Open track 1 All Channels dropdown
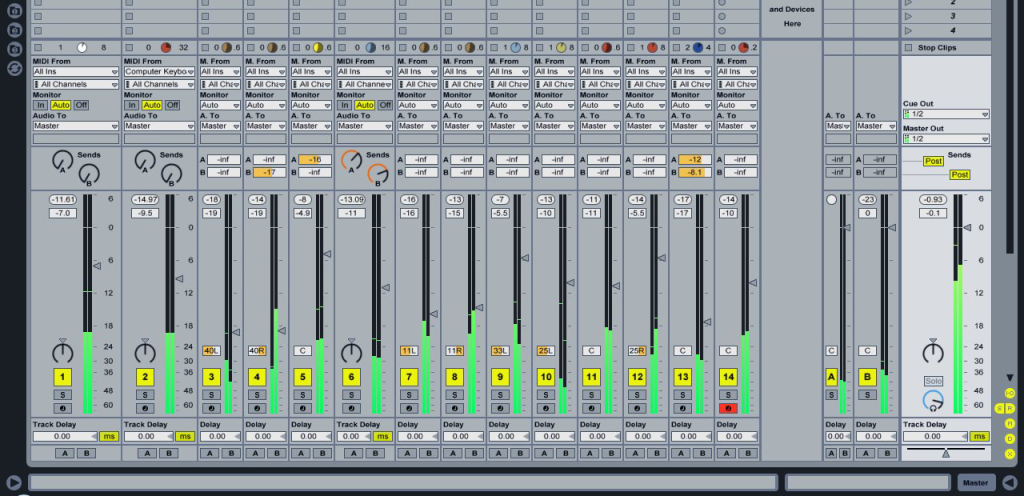1024x496 pixels. [76, 84]
